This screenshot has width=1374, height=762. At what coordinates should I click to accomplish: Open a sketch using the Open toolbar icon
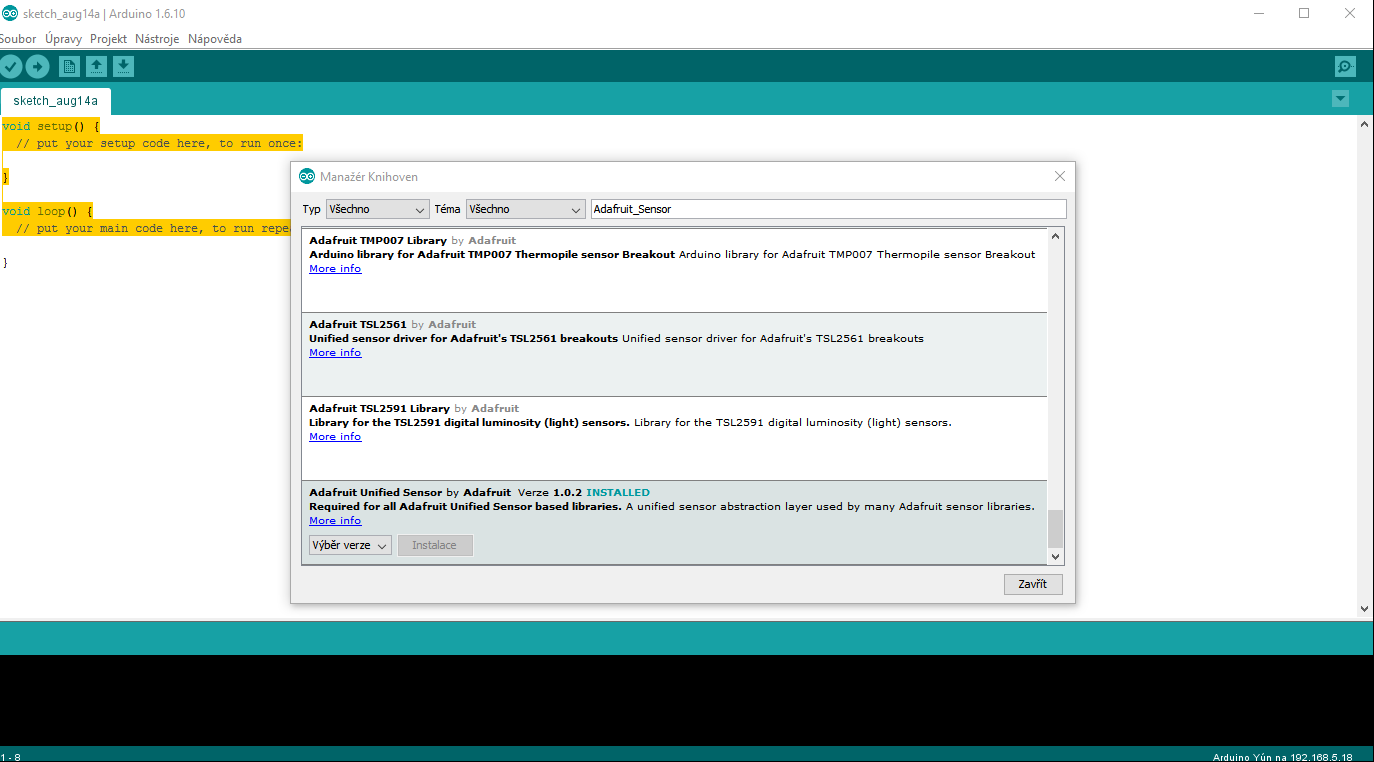pos(96,66)
